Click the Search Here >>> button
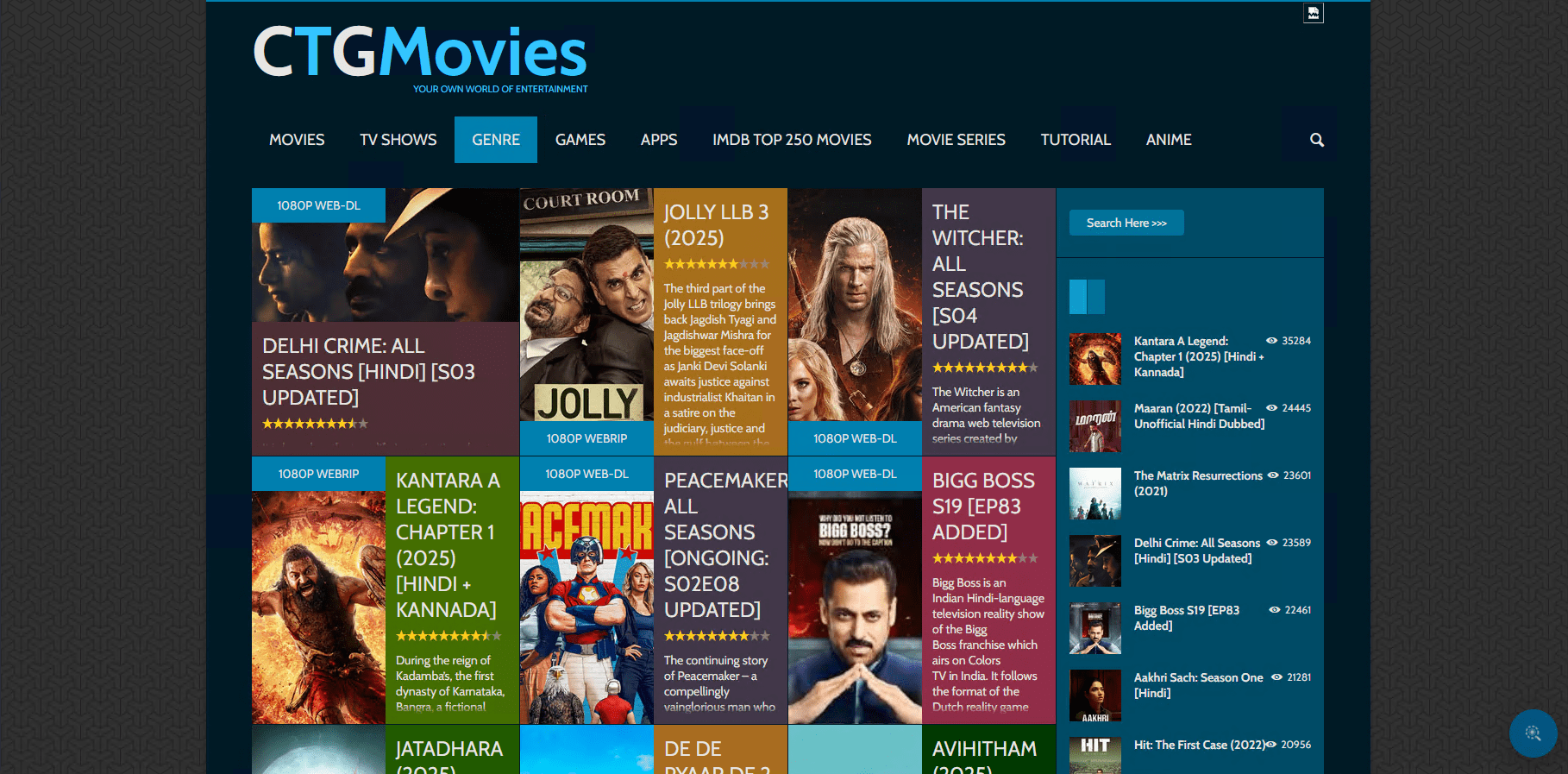1568x774 pixels. tap(1126, 223)
